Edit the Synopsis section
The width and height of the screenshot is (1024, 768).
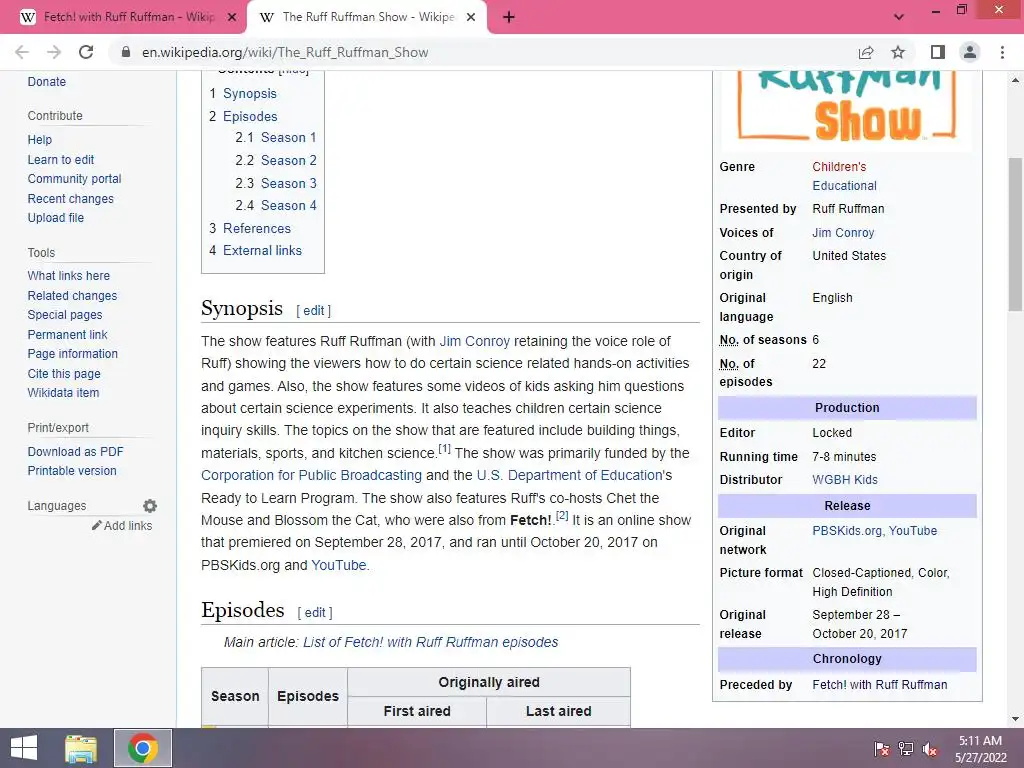pos(313,311)
